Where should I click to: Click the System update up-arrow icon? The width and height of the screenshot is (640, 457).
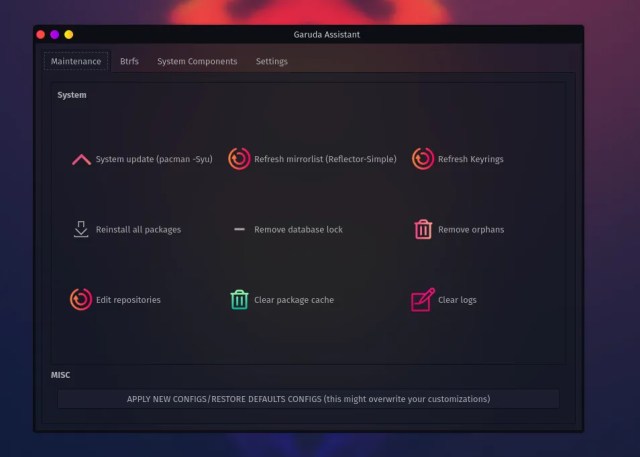pyautogui.click(x=81, y=160)
